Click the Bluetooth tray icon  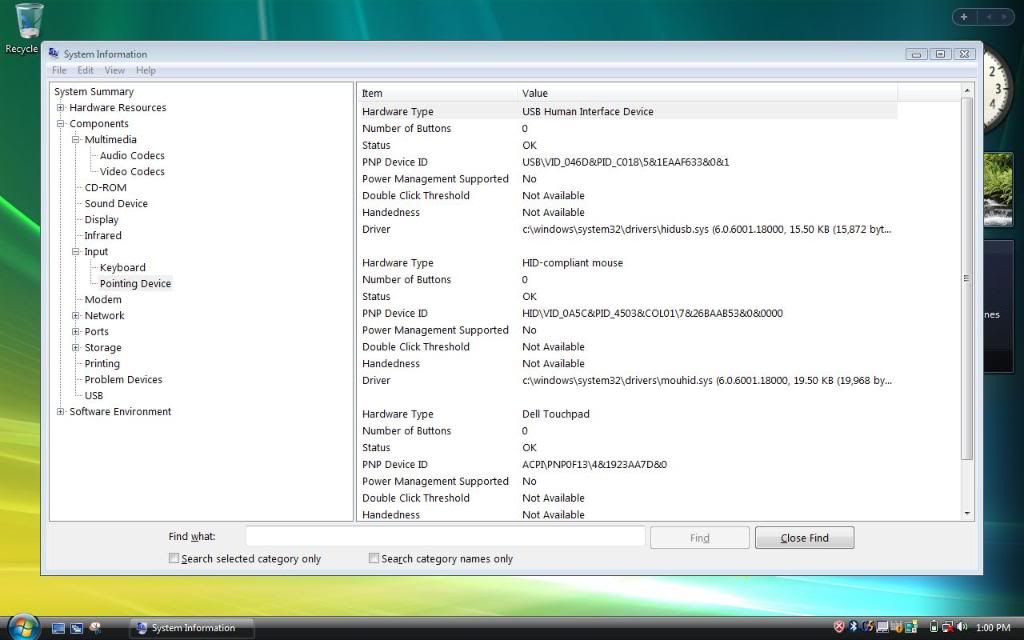[x=853, y=627]
